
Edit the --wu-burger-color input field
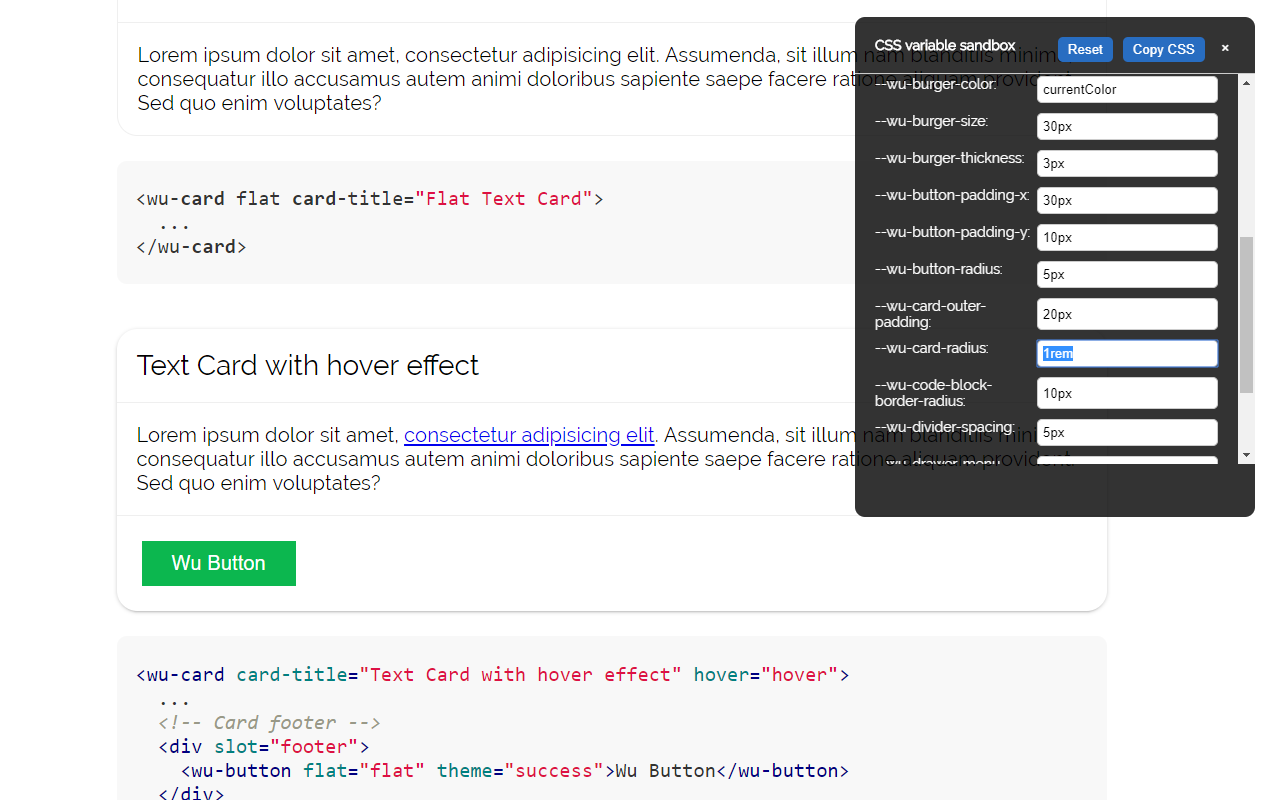tap(1127, 89)
